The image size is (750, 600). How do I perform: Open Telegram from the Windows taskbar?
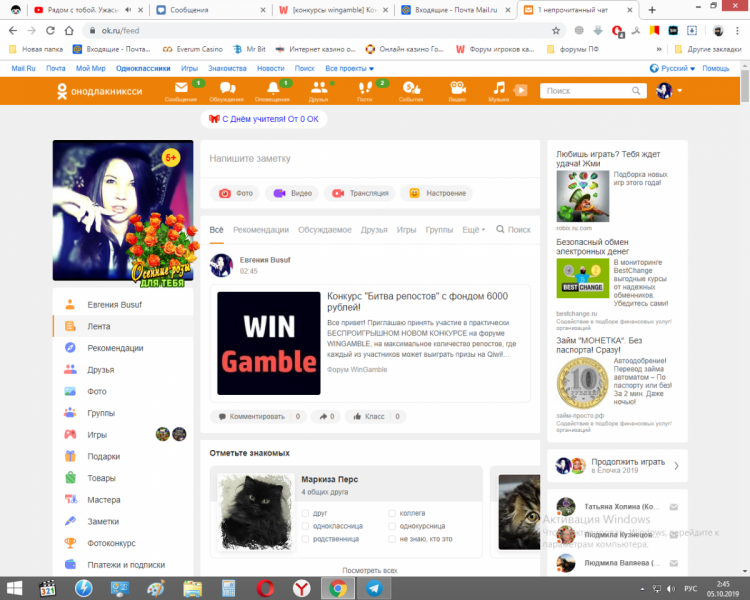375,589
